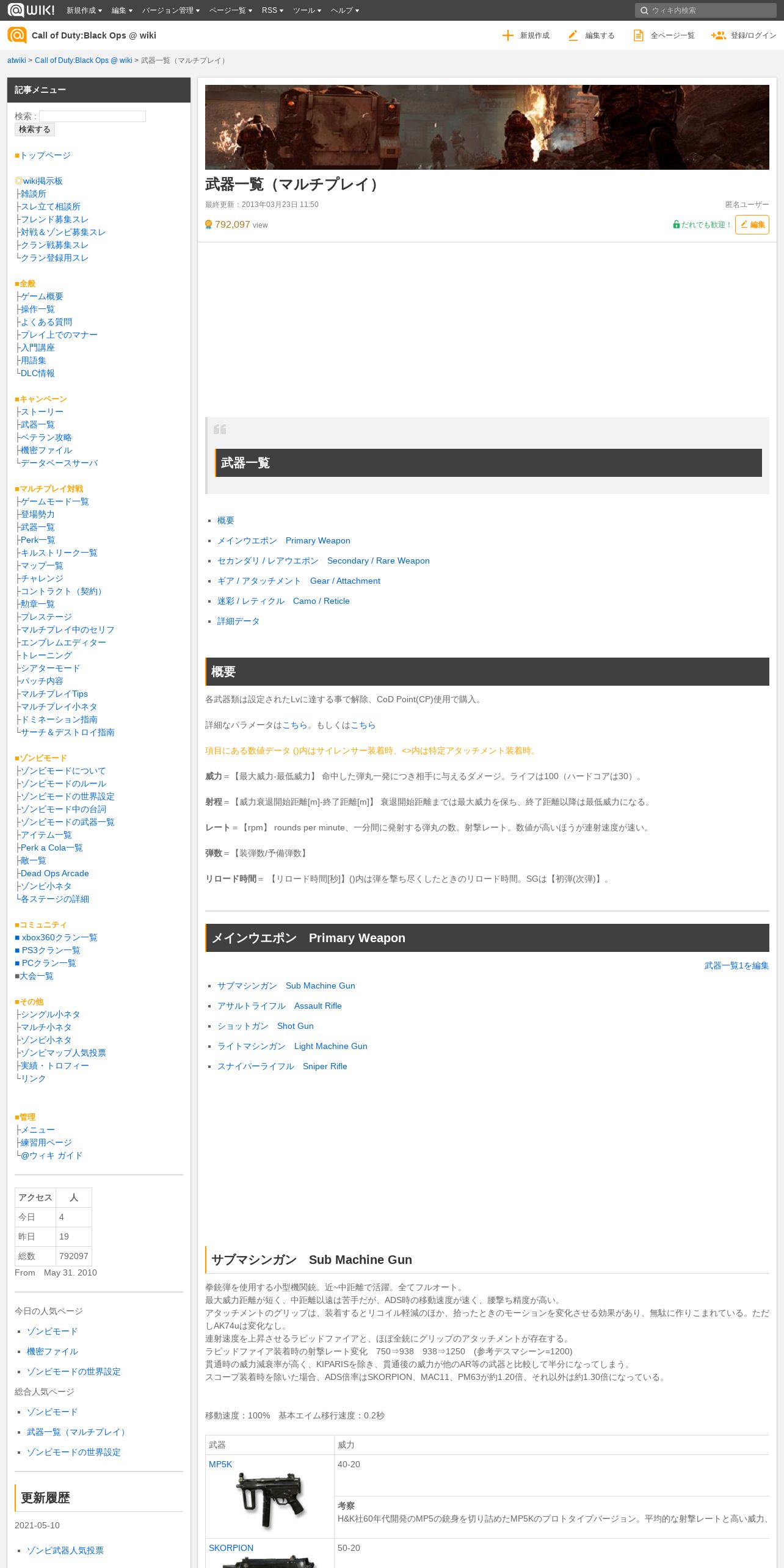The image size is (784, 1568).
Task: Click the magnifier icon in wiki search
Action: (x=644, y=10)
